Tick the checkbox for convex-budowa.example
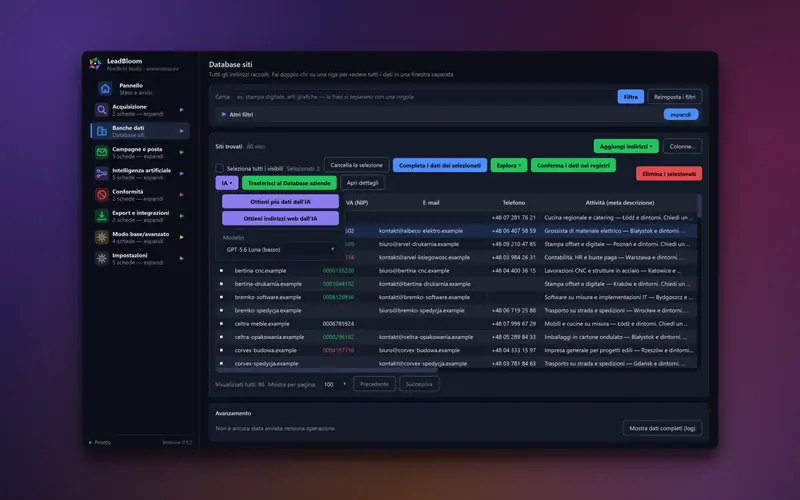The height and width of the screenshot is (500, 800). 221,350
